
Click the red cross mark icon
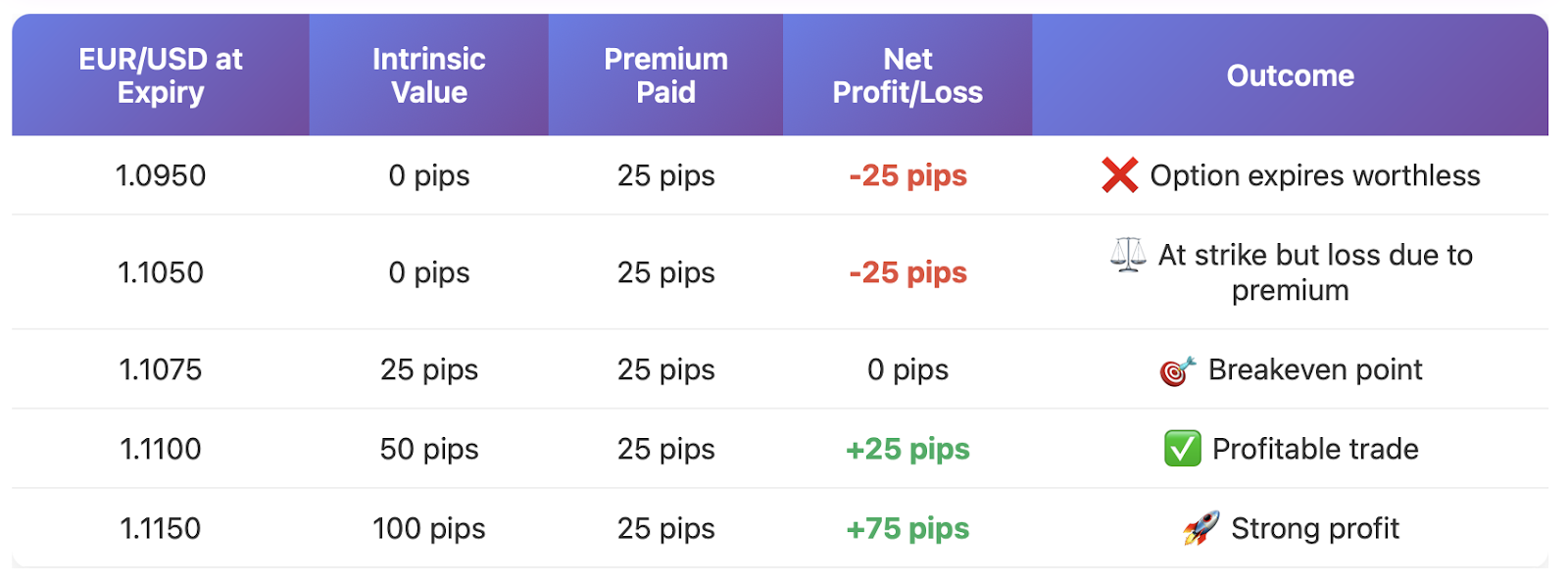(1119, 175)
